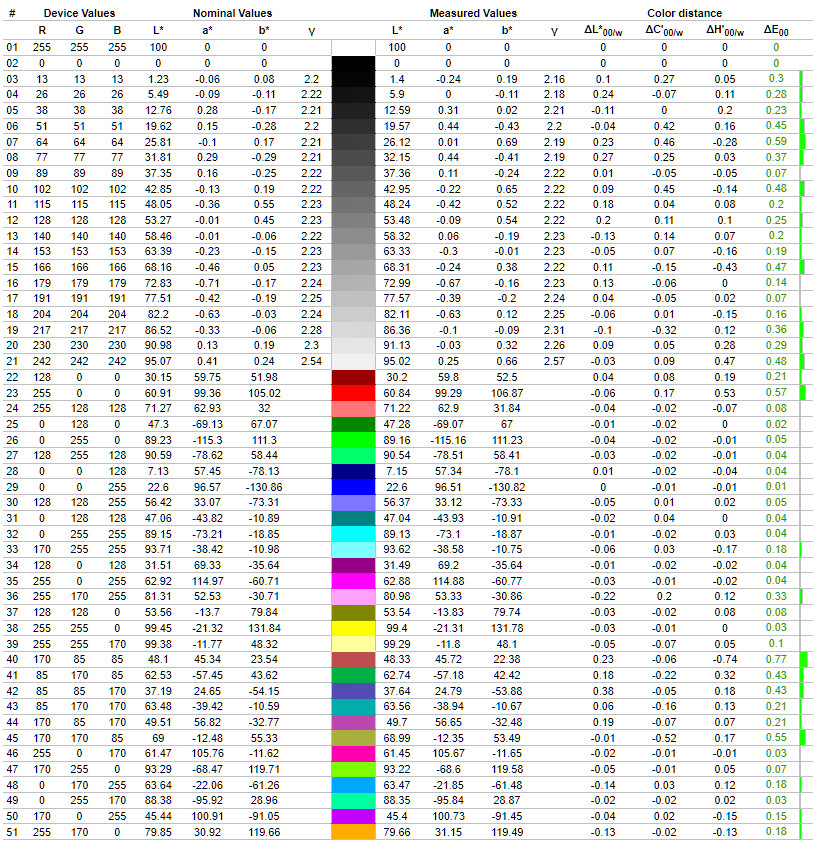This screenshot has width=818, height=844.
Task: Click the 2.57 measured gamma value
Action: [554, 361]
